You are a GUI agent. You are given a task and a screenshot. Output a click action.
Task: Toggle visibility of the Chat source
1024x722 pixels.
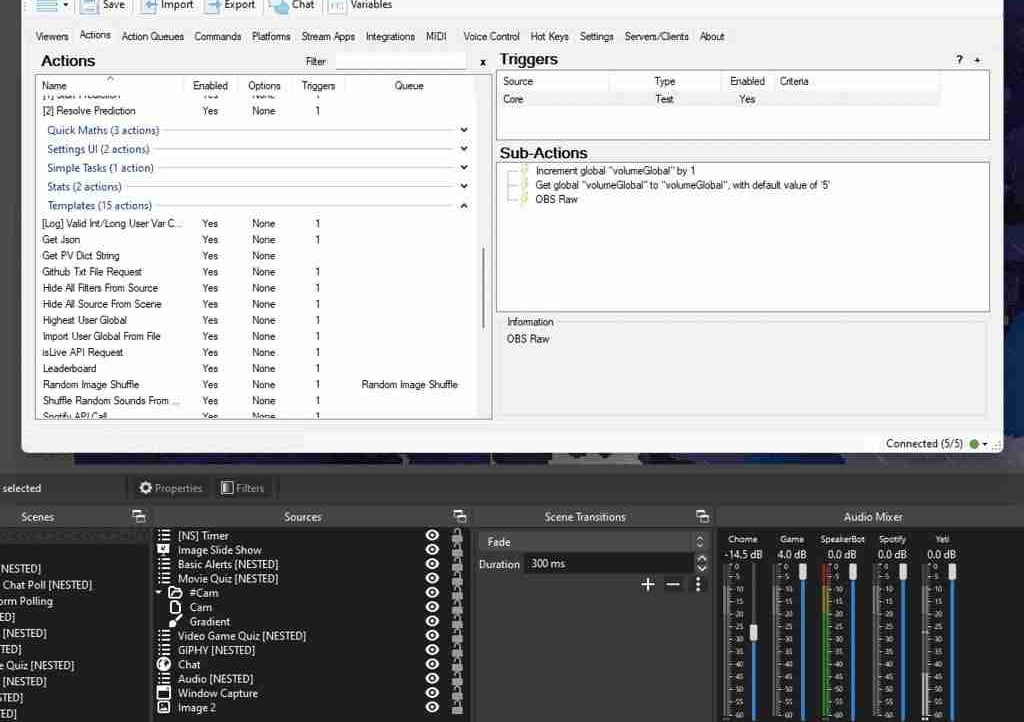click(x=432, y=665)
